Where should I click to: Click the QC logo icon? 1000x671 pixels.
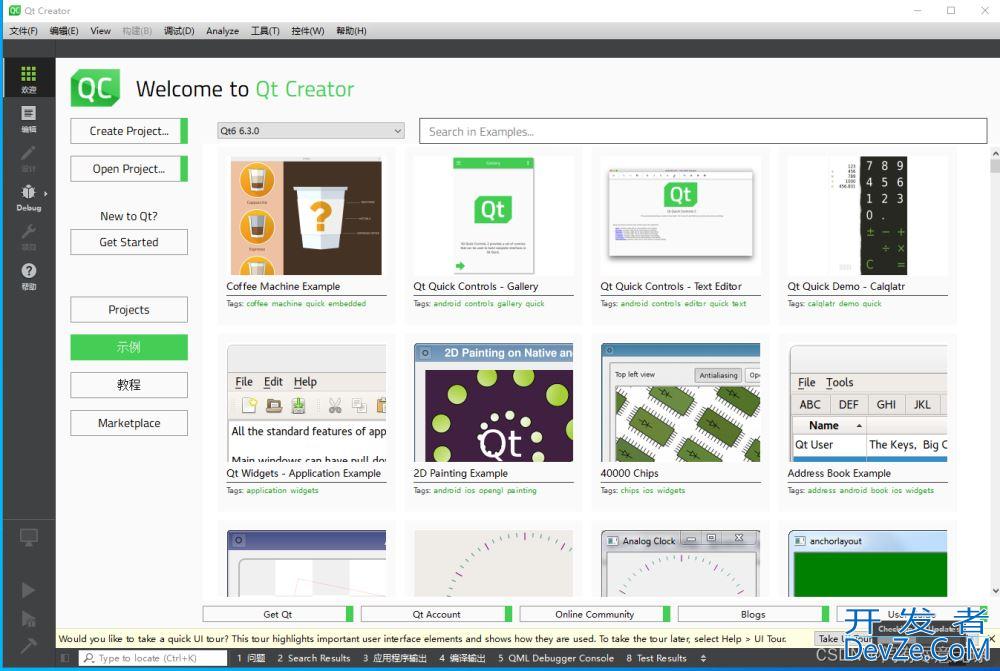point(95,88)
